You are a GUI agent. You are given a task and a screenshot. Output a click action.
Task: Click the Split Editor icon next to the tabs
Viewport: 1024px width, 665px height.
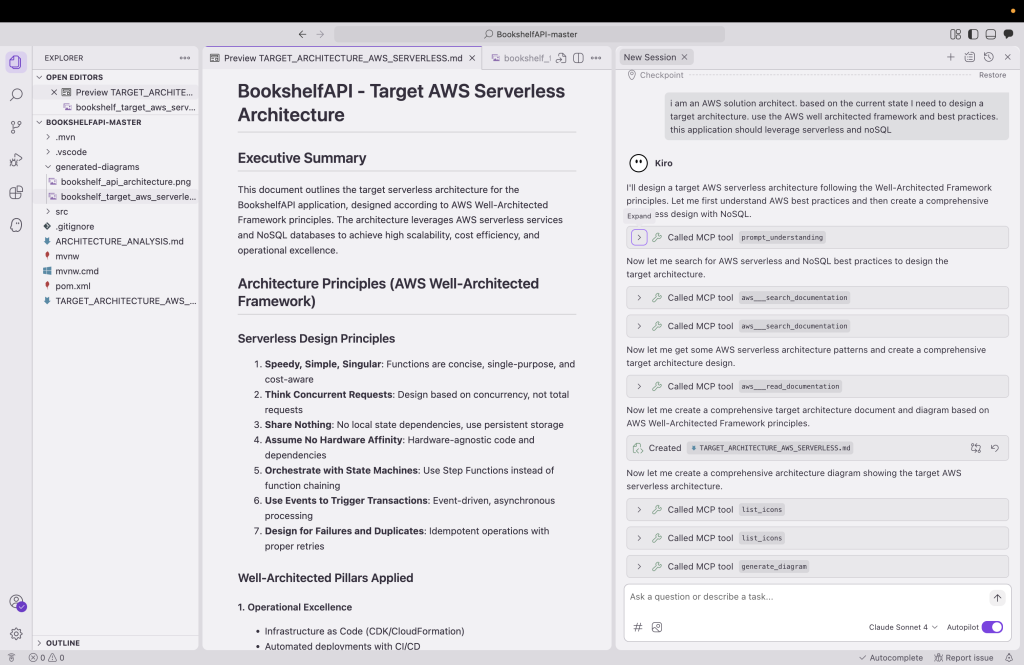[577, 58]
